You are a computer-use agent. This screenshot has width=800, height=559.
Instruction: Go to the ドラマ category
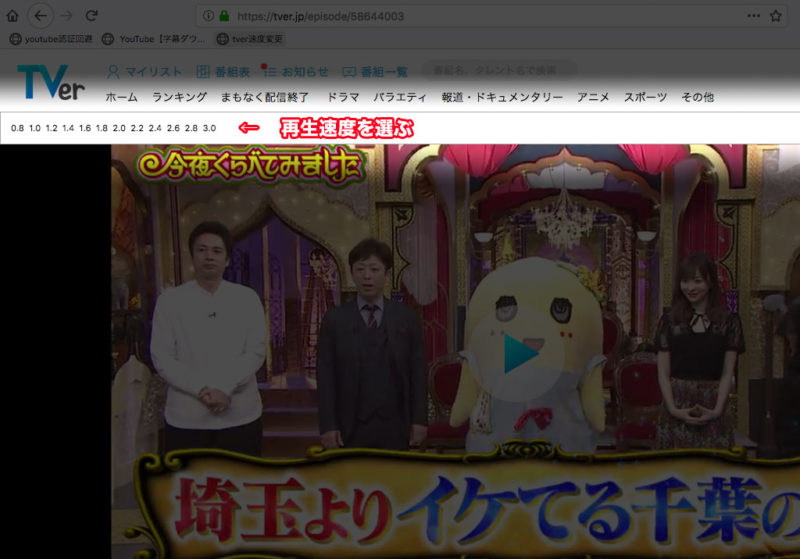(x=343, y=97)
